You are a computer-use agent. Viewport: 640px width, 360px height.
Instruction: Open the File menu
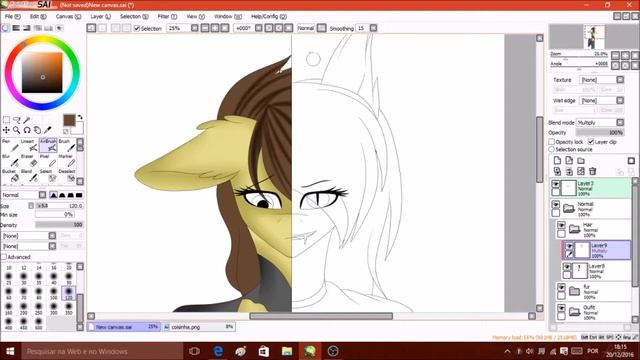pos(13,16)
